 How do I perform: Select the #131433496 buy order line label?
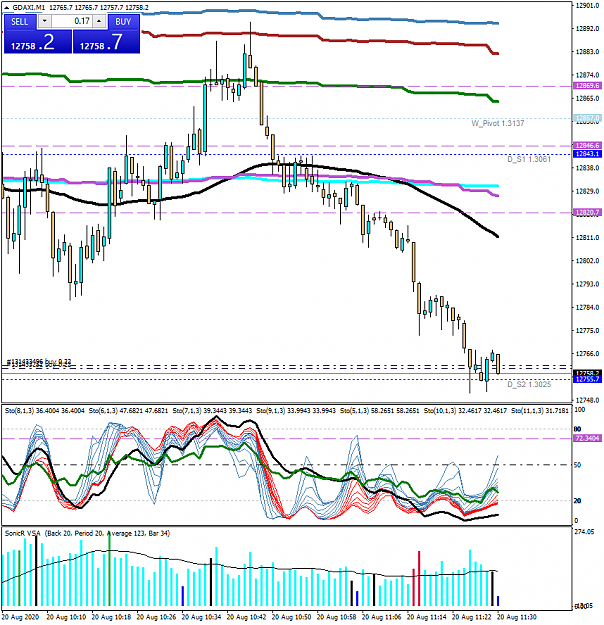pyautogui.click(x=39, y=362)
